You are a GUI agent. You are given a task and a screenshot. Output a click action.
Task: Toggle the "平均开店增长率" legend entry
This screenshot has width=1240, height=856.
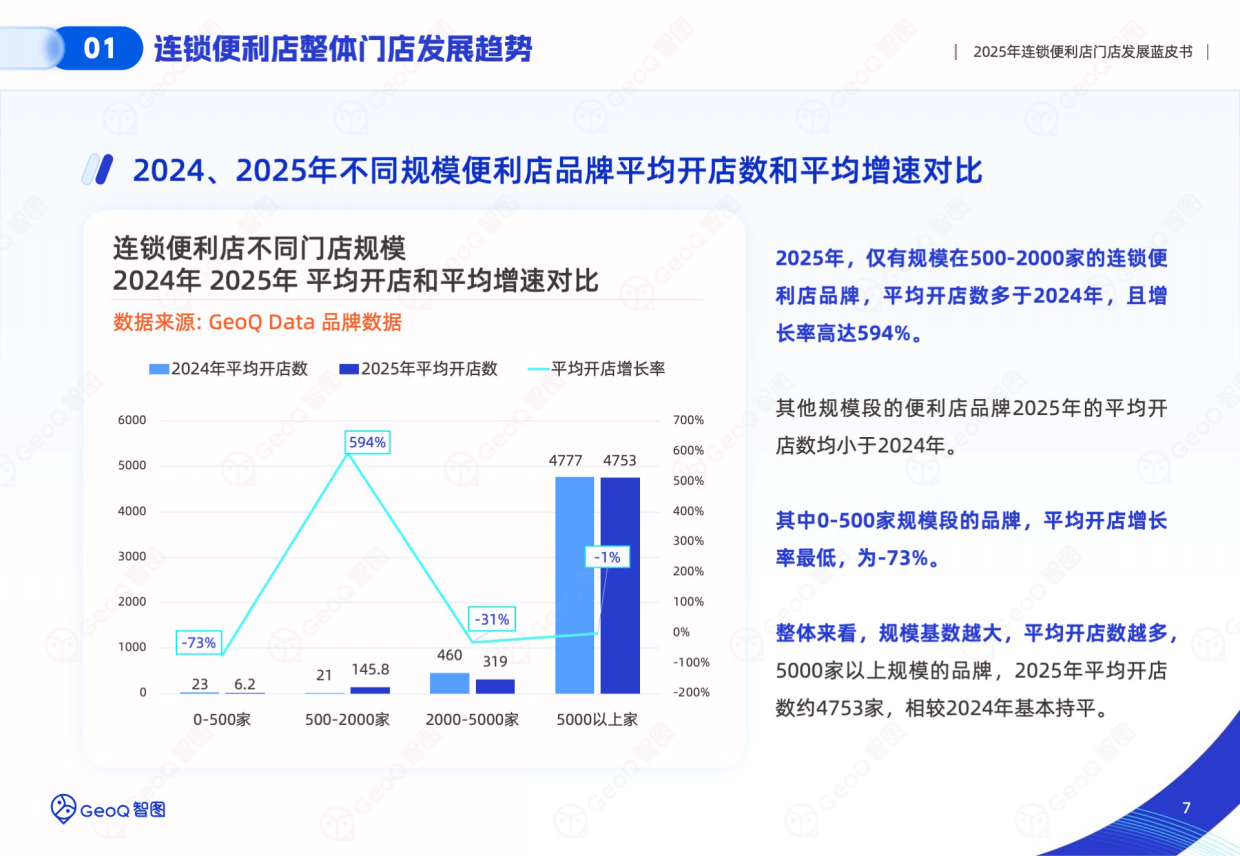click(x=609, y=369)
